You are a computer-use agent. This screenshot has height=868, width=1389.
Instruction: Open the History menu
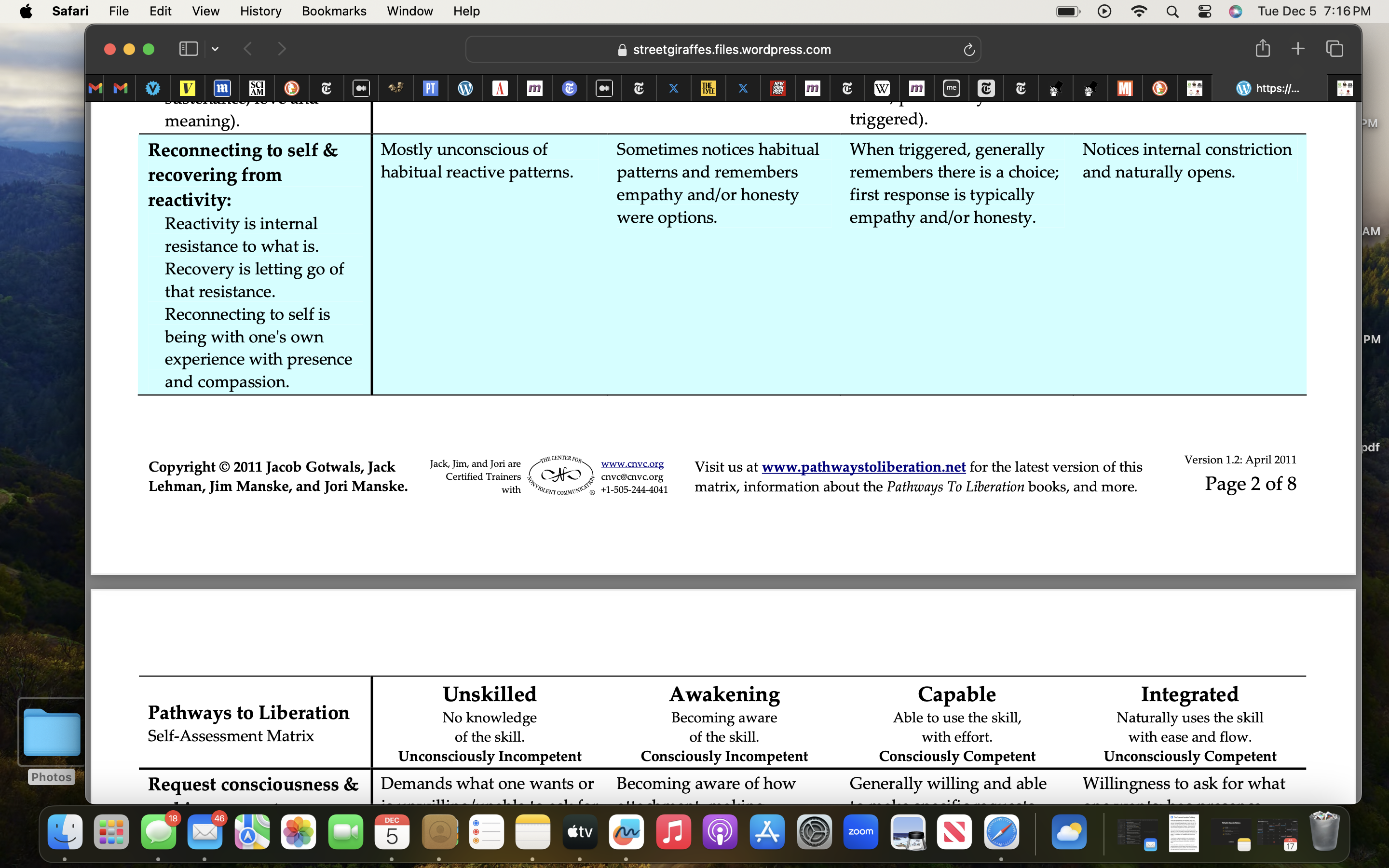tap(260, 11)
